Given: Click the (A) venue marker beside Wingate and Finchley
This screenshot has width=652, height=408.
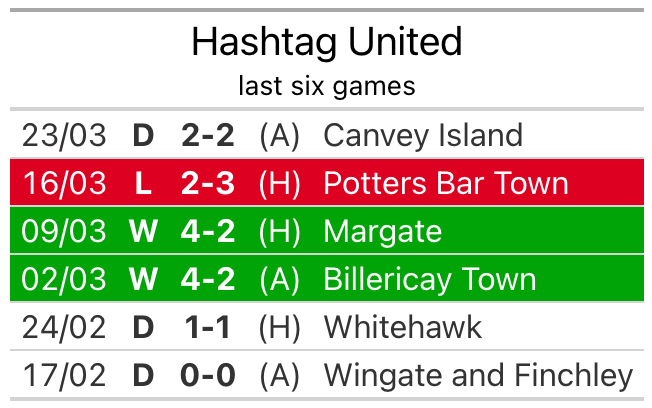Looking at the screenshot, I should point(279,375).
